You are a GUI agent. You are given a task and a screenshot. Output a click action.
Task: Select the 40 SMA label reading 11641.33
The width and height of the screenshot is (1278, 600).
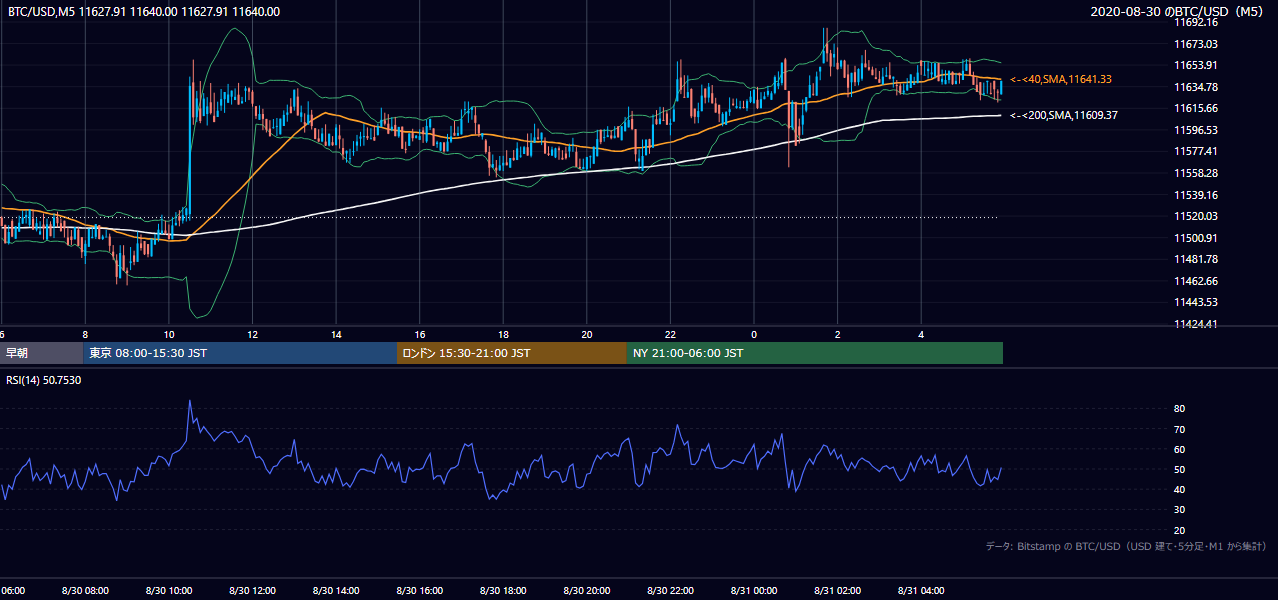pos(1062,79)
